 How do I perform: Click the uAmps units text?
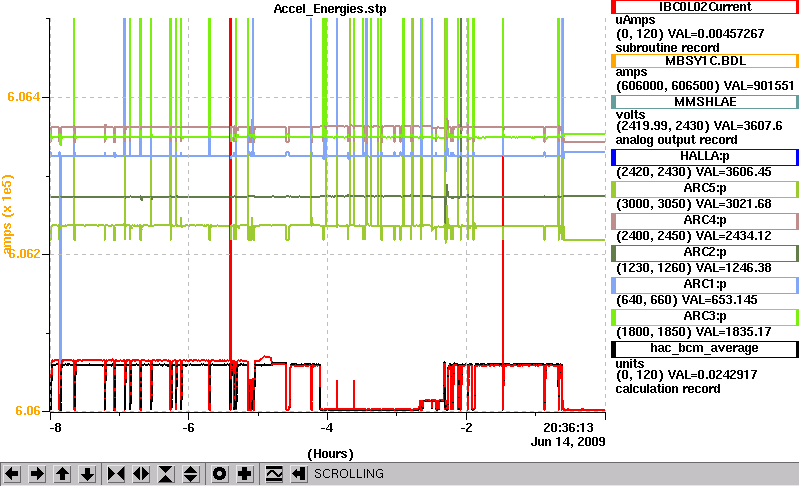[x=635, y=20]
